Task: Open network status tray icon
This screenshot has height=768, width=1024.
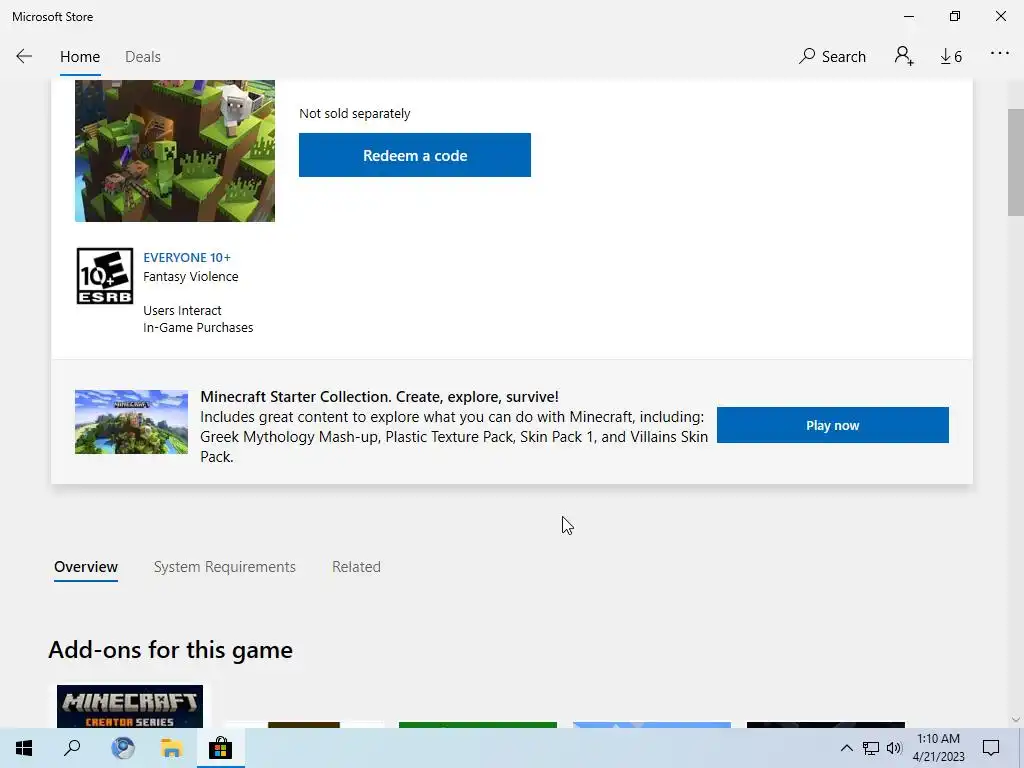Action: [x=871, y=748]
